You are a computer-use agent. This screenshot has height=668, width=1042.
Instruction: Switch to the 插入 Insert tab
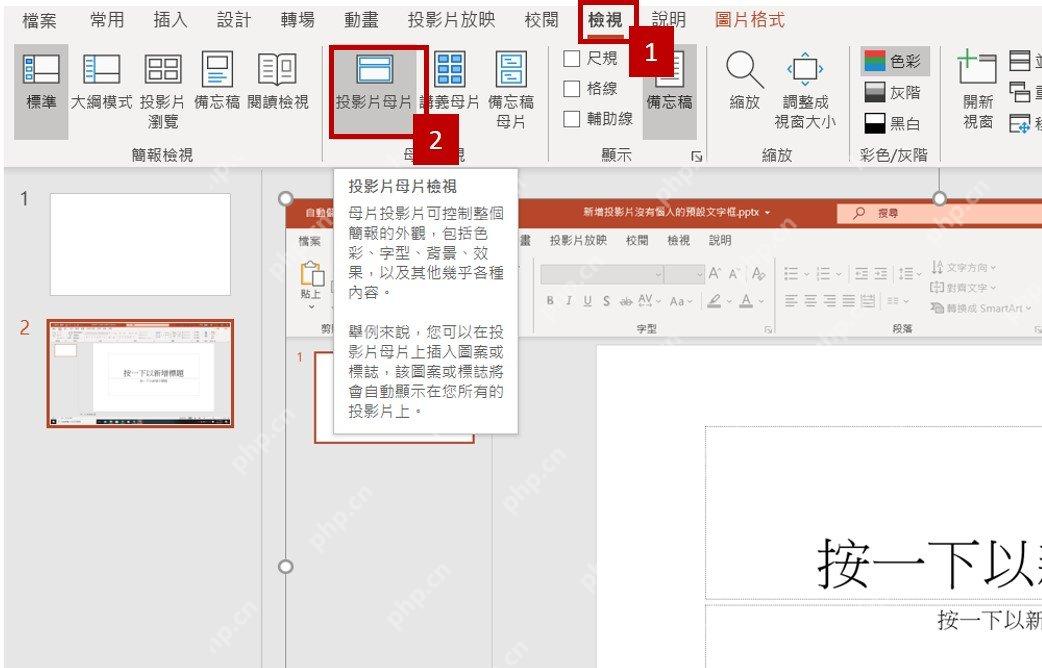(x=170, y=21)
